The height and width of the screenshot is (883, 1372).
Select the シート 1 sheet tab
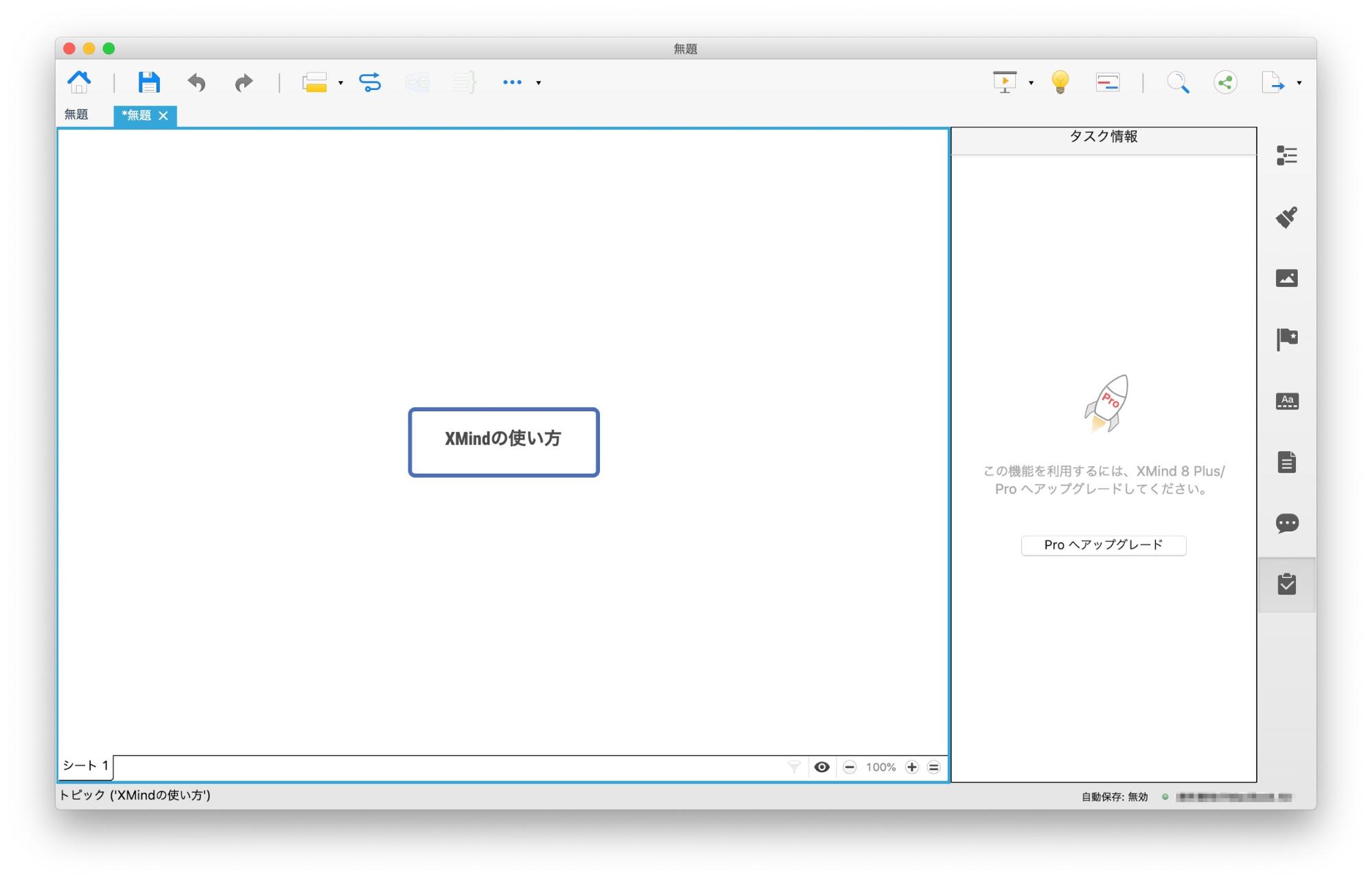point(86,766)
